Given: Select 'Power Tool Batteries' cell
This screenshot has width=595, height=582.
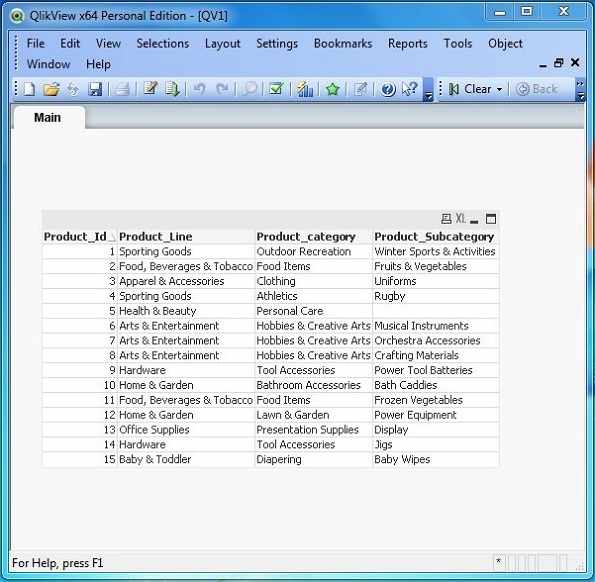Looking at the screenshot, I should [436, 370].
